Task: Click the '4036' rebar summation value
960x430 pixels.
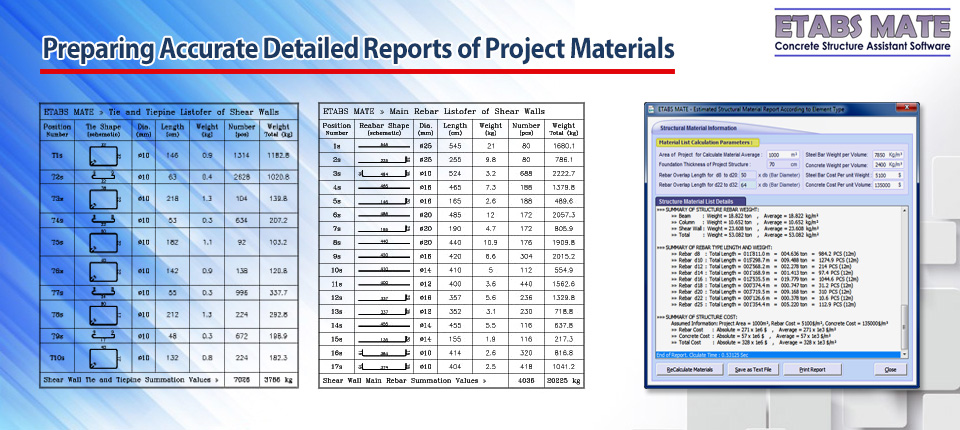Action: coord(526,380)
